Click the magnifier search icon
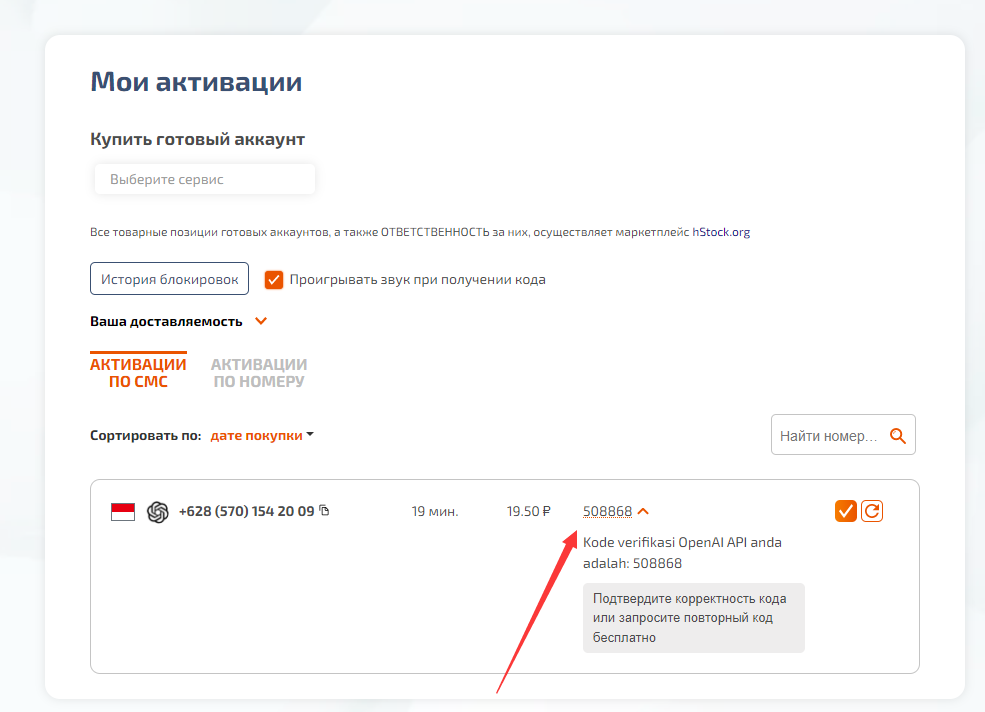The width and height of the screenshot is (985, 712). (x=897, y=436)
